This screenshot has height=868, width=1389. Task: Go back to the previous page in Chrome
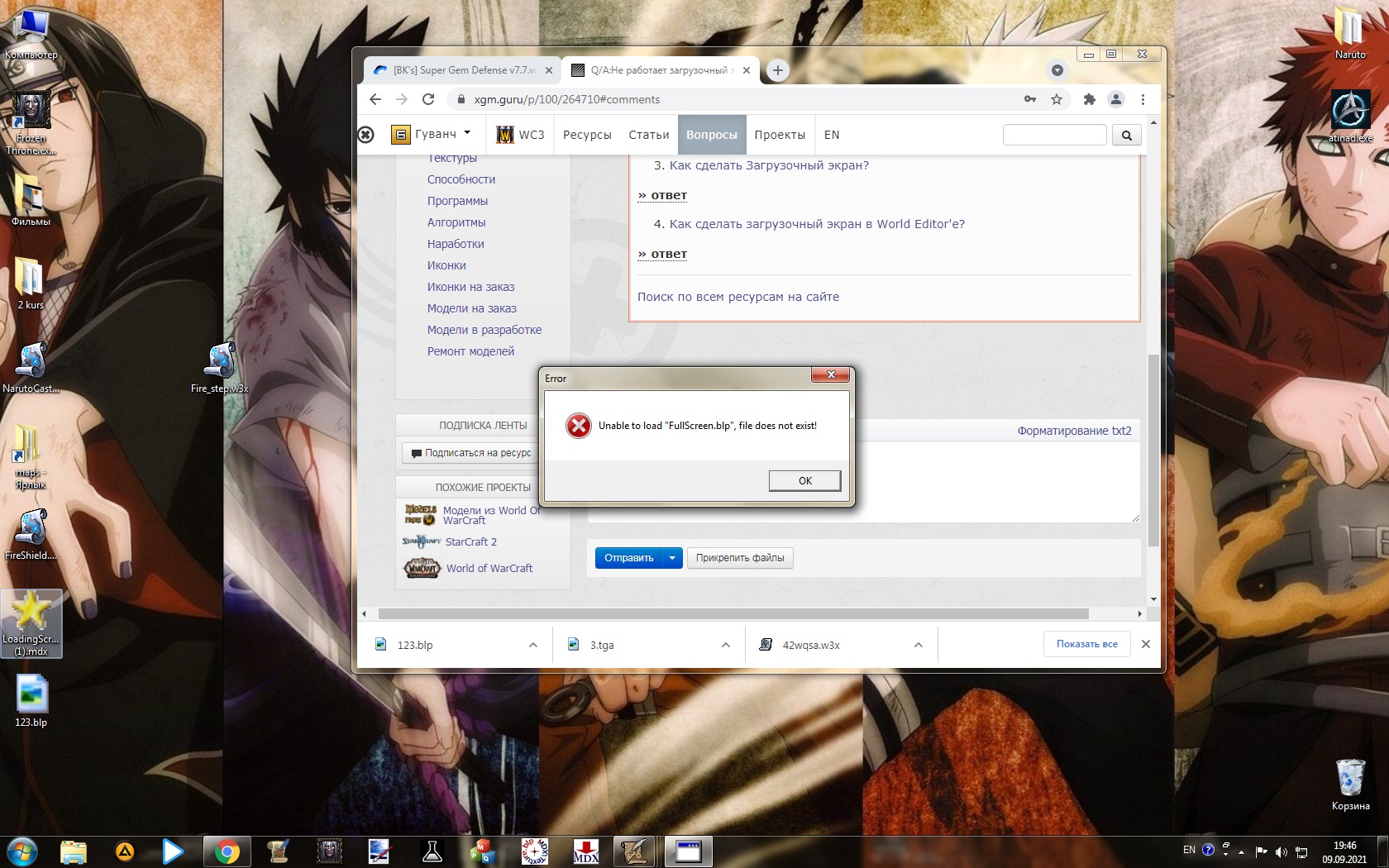click(x=375, y=99)
